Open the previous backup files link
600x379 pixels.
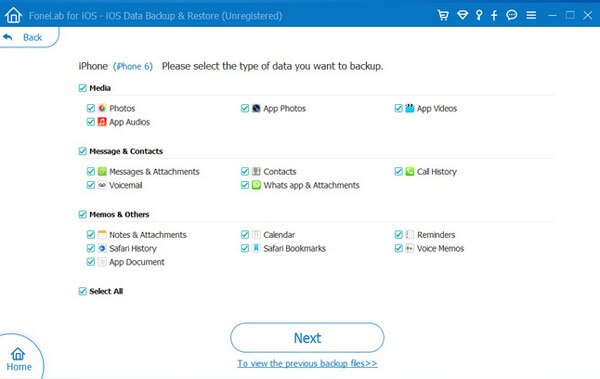pyautogui.click(x=307, y=363)
